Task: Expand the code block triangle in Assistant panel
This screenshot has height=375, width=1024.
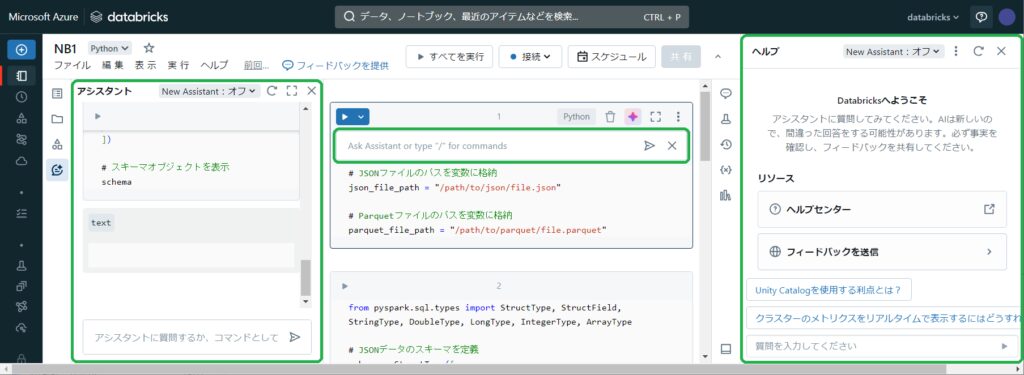Action: (98, 116)
